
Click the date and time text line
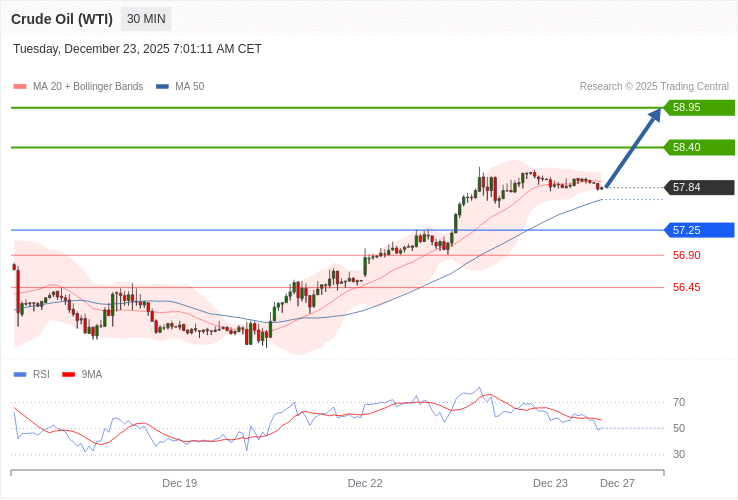pyautogui.click(x=137, y=49)
